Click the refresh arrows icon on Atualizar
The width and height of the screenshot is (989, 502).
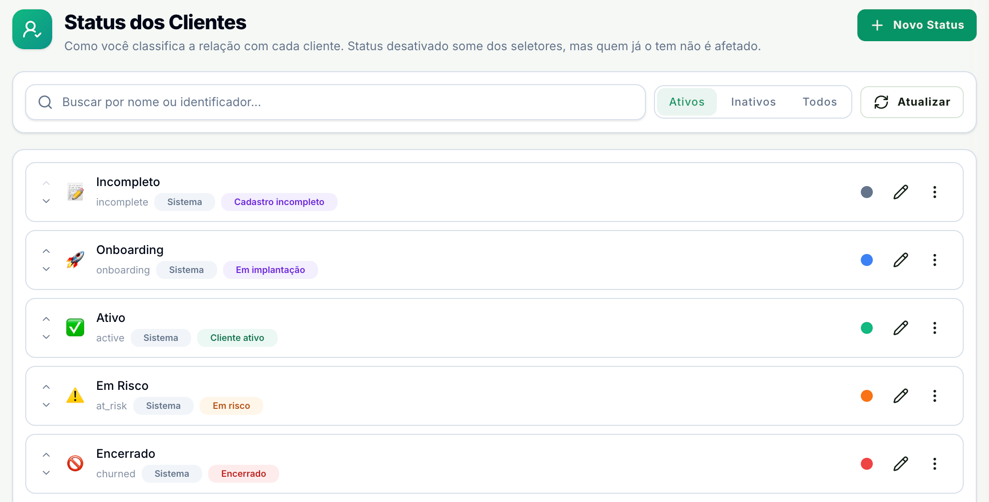[881, 102]
